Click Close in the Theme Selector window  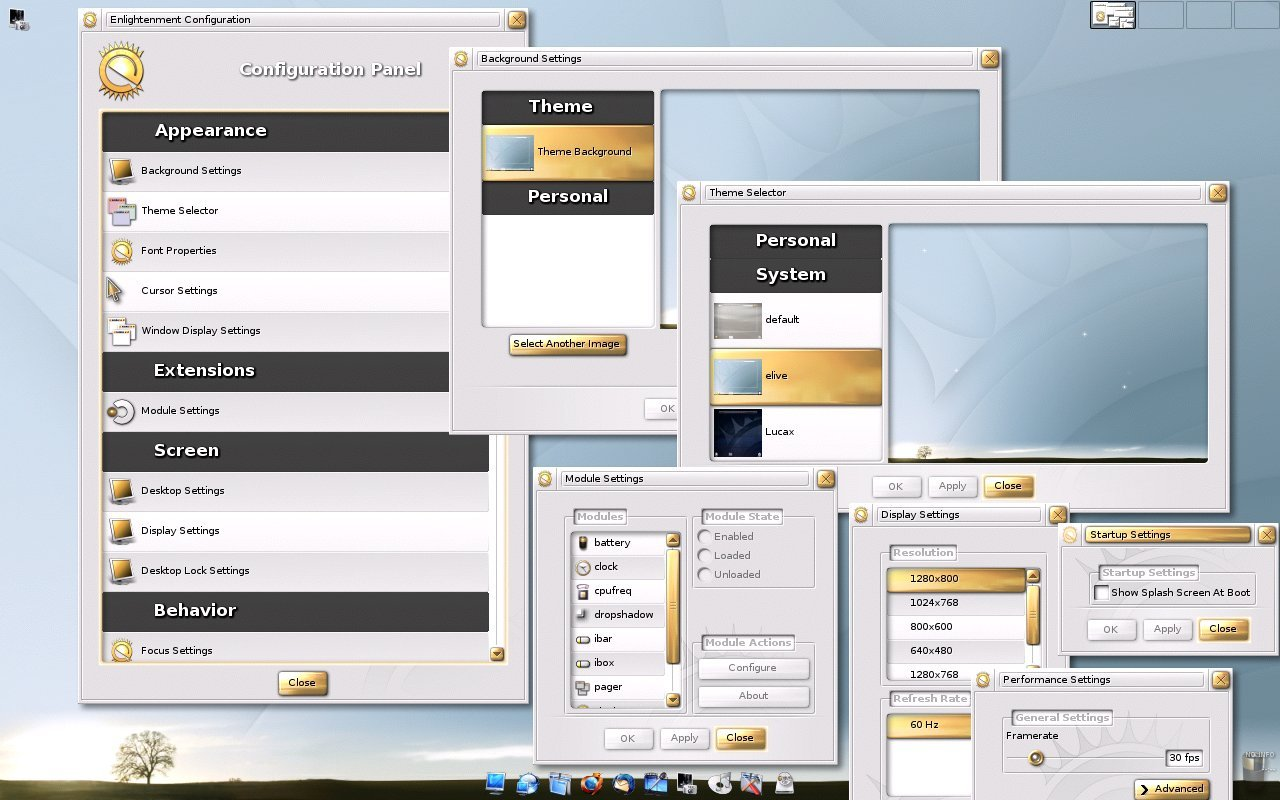coord(1008,486)
